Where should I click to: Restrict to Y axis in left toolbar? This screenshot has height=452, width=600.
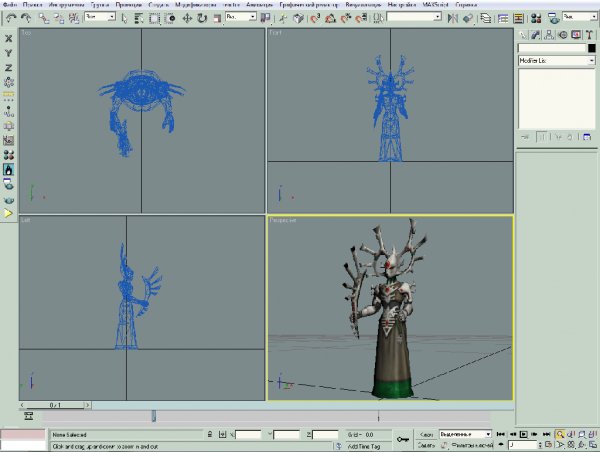pos(9,53)
